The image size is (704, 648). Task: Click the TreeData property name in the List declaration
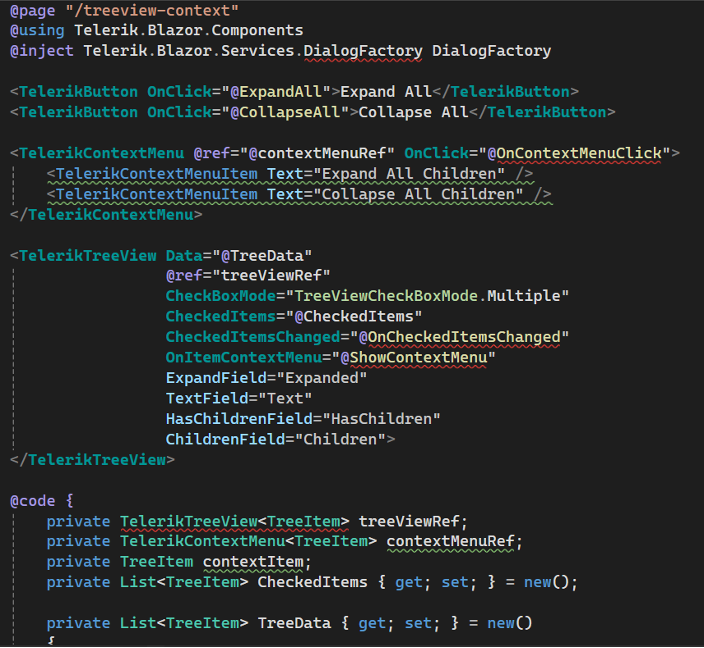point(294,623)
